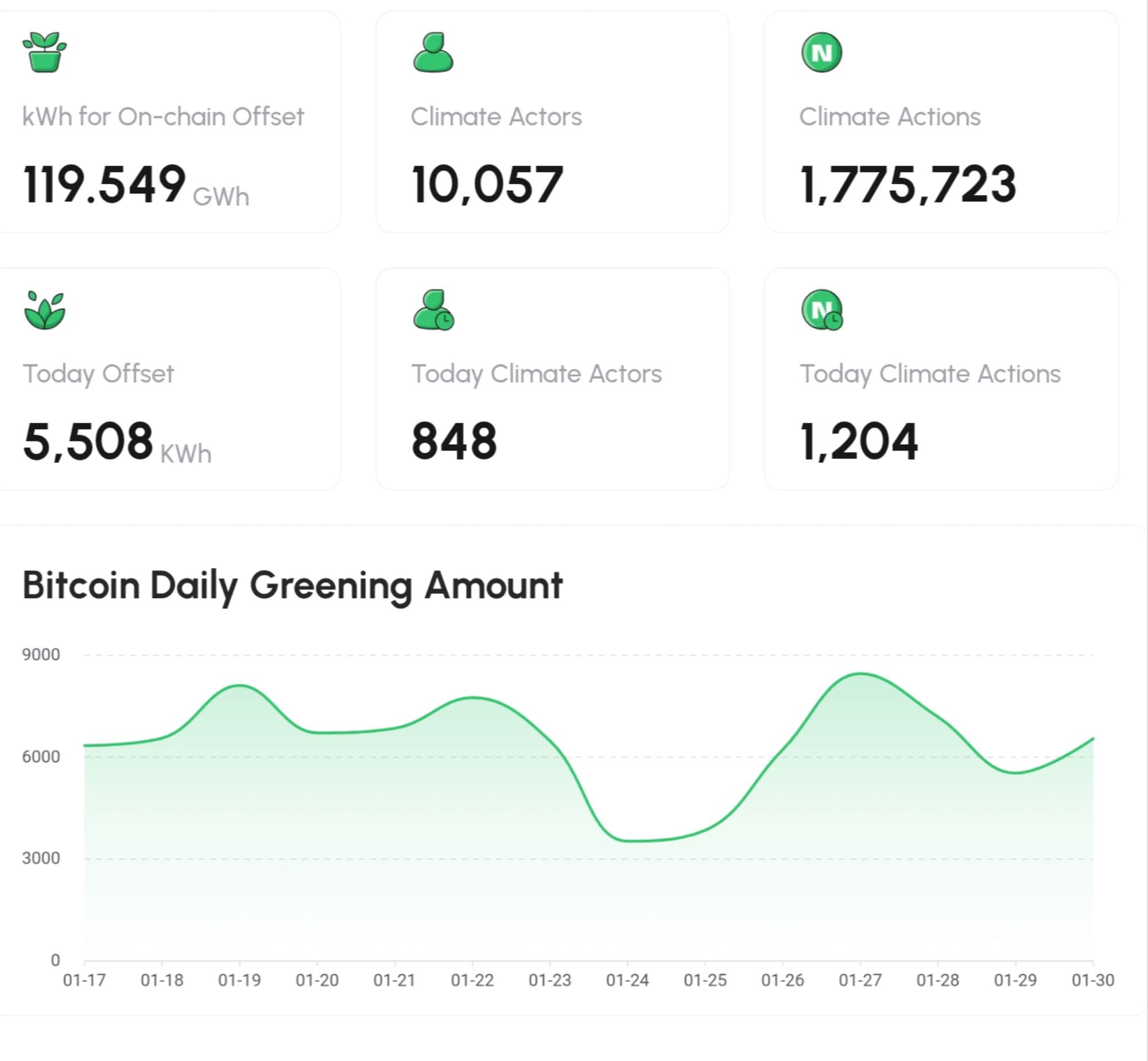Click the Bitcoin Daily Greening Amount title
Screen dimensions: 1148x1061
click(292, 586)
